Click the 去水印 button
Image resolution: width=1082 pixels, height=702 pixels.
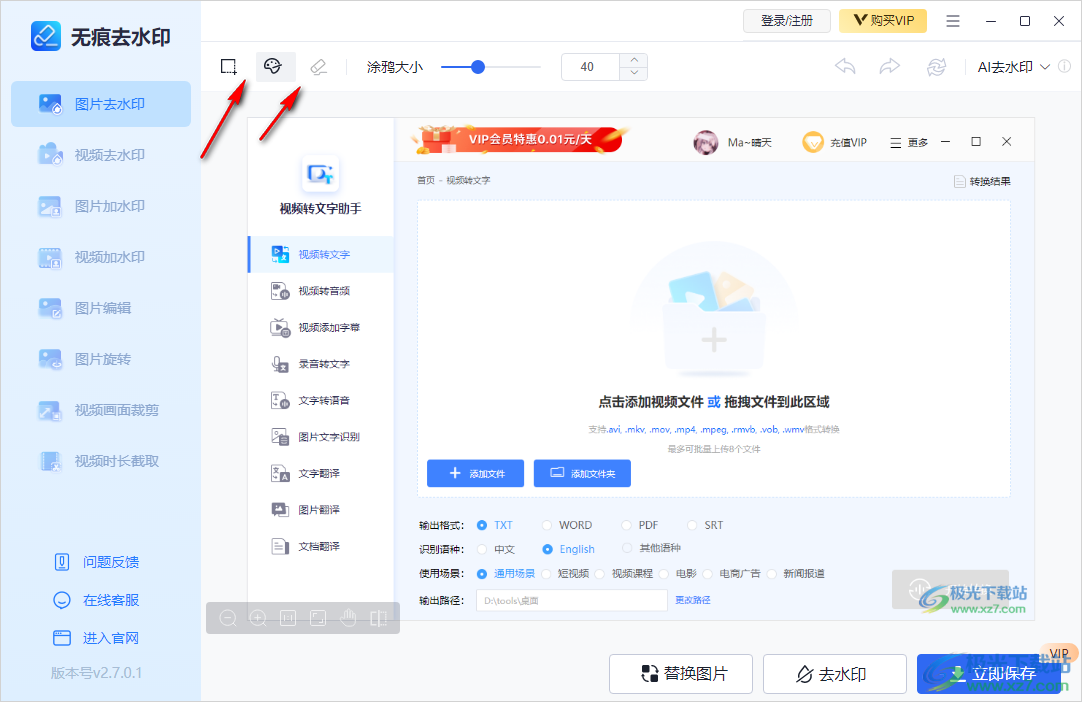[x=835, y=674]
